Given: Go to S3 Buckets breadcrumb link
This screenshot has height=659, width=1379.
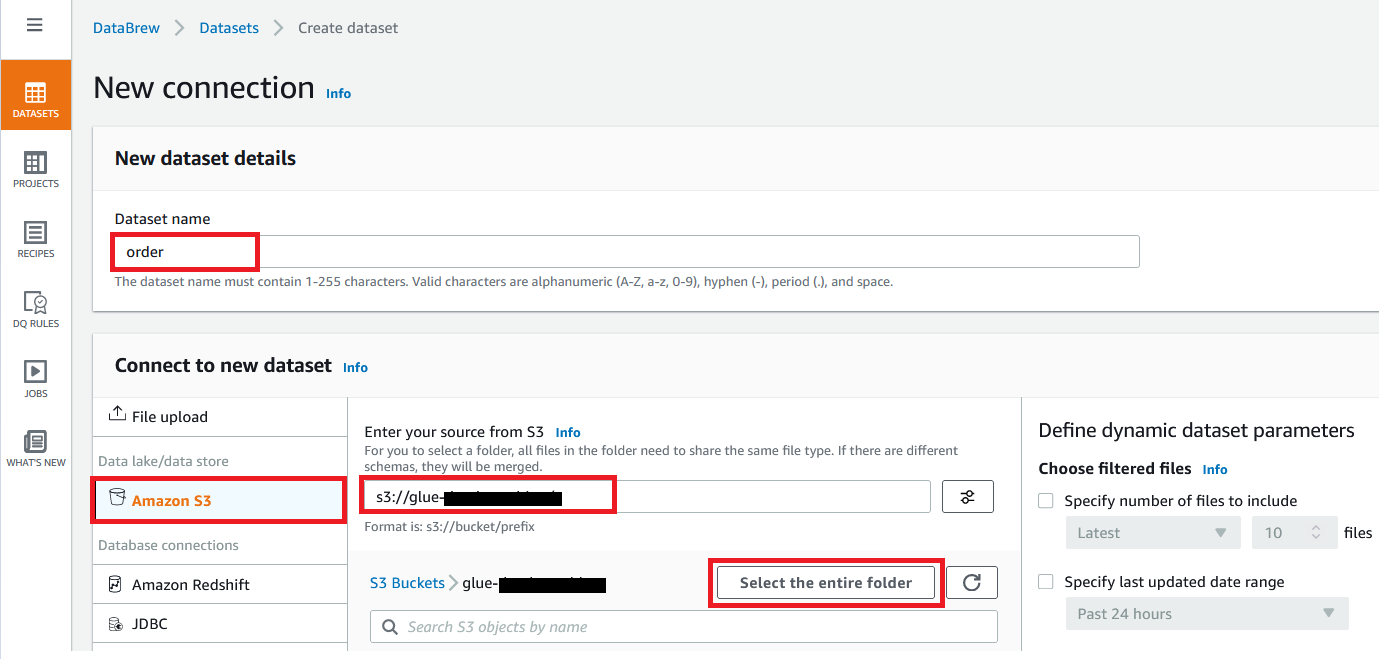Looking at the screenshot, I should [x=407, y=583].
